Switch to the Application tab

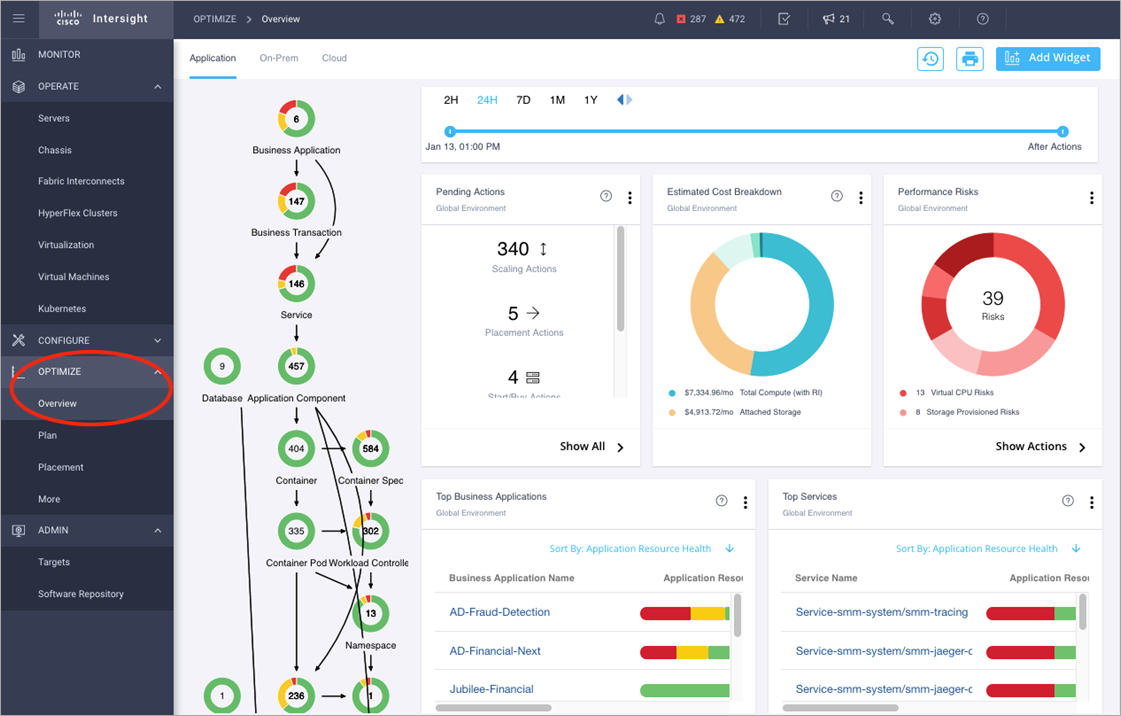tap(212, 58)
